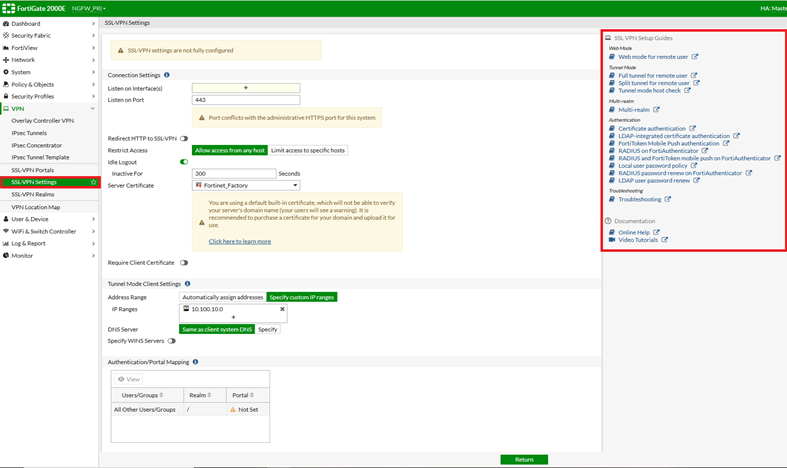Toggle Require Client Certificate switch
787x468 pixels.
pyautogui.click(x=184, y=263)
